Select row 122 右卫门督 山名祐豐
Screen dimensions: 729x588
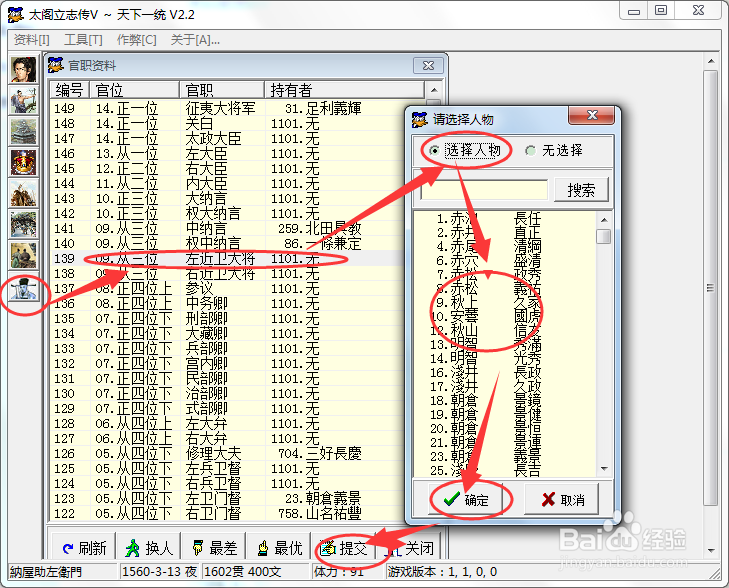coord(228,514)
